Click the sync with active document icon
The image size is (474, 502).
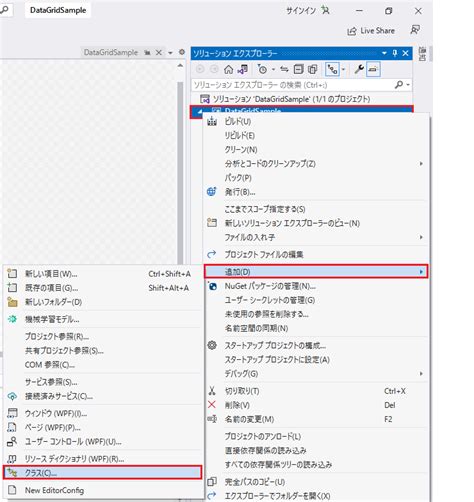pyautogui.click(x=284, y=69)
